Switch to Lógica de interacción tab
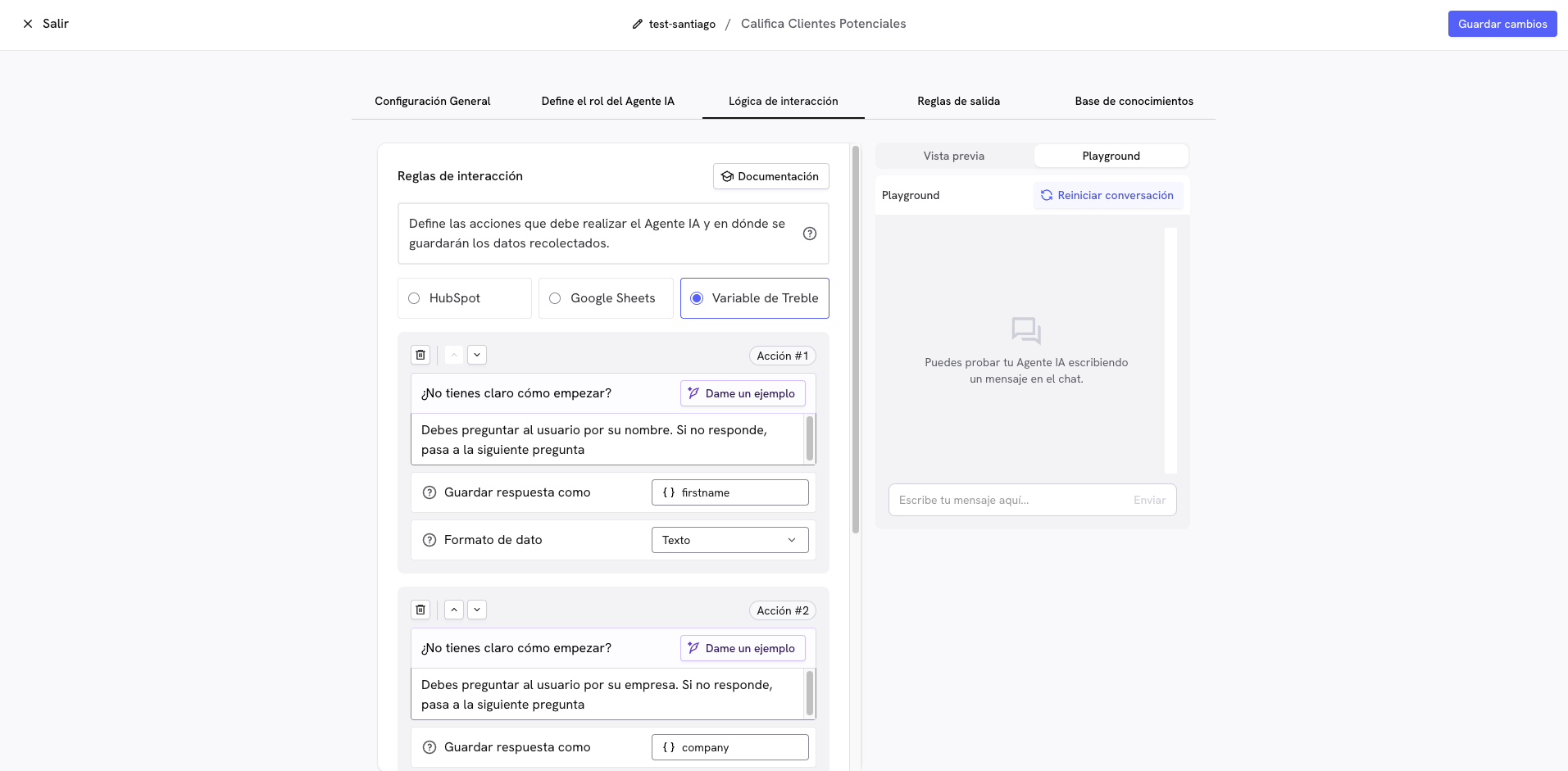1568x771 pixels. pos(784,101)
